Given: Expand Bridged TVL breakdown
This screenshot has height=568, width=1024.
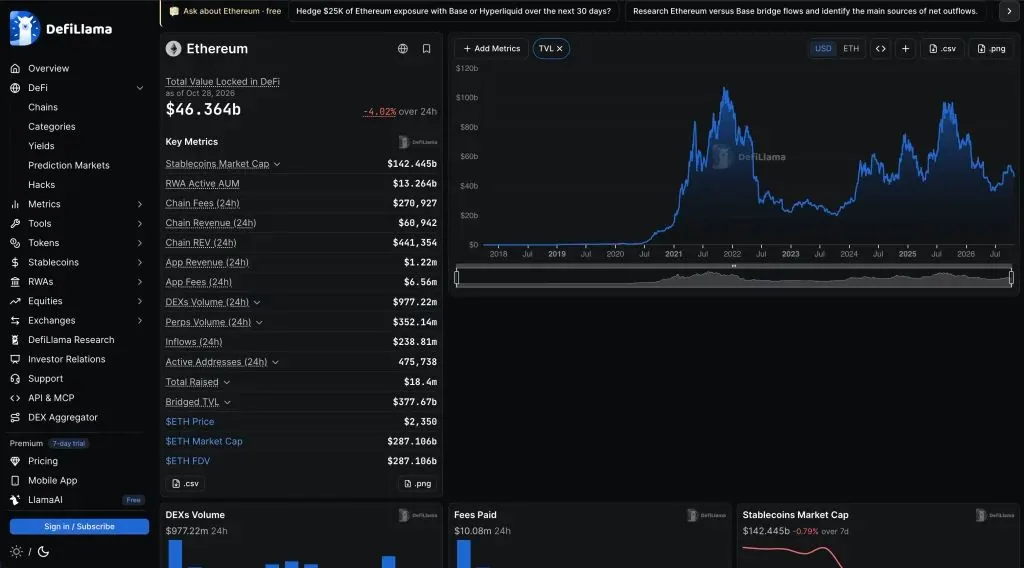Looking at the screenshot, I should coord(227,402).
